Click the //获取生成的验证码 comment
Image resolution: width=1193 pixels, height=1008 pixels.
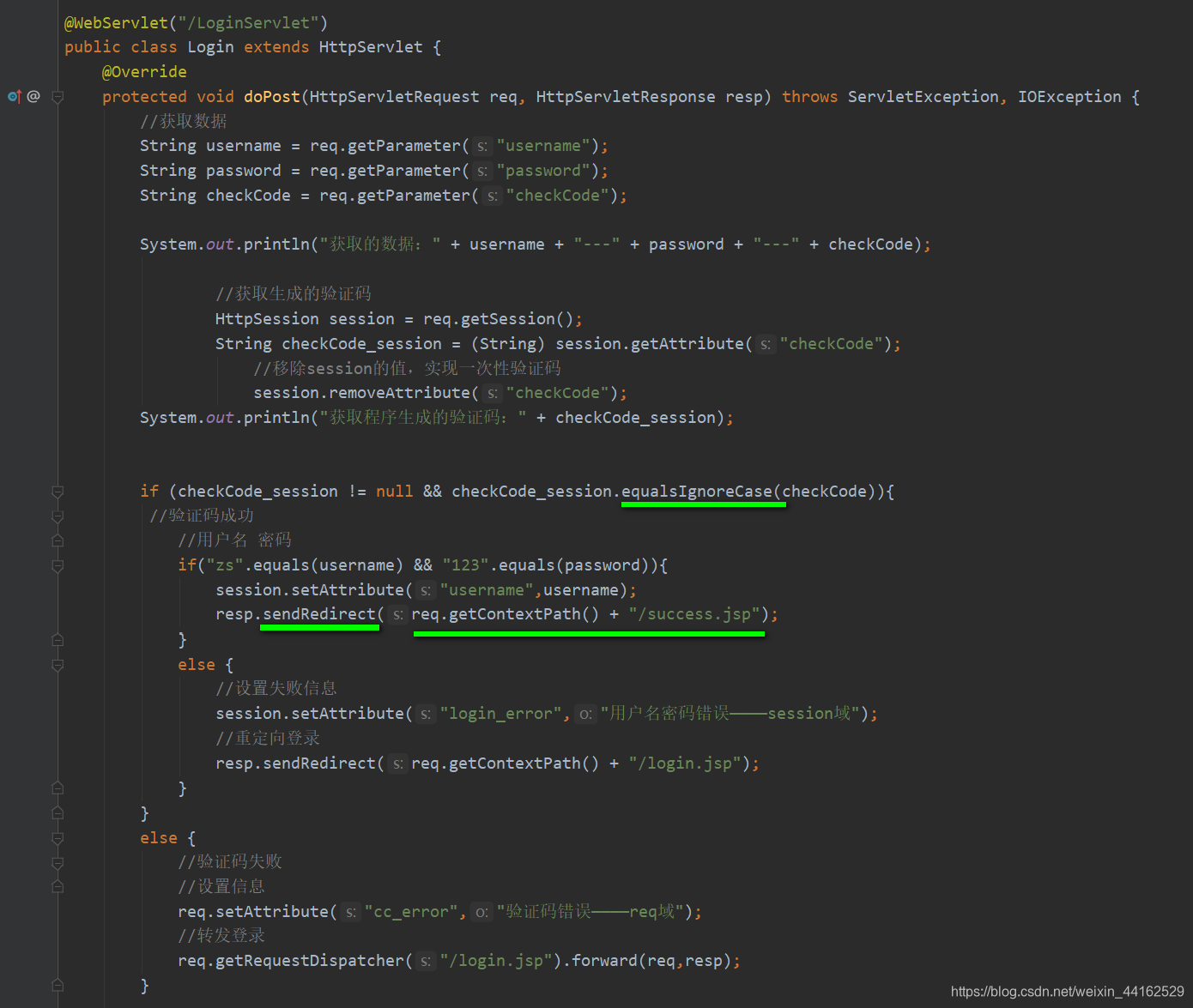point(294,294)
